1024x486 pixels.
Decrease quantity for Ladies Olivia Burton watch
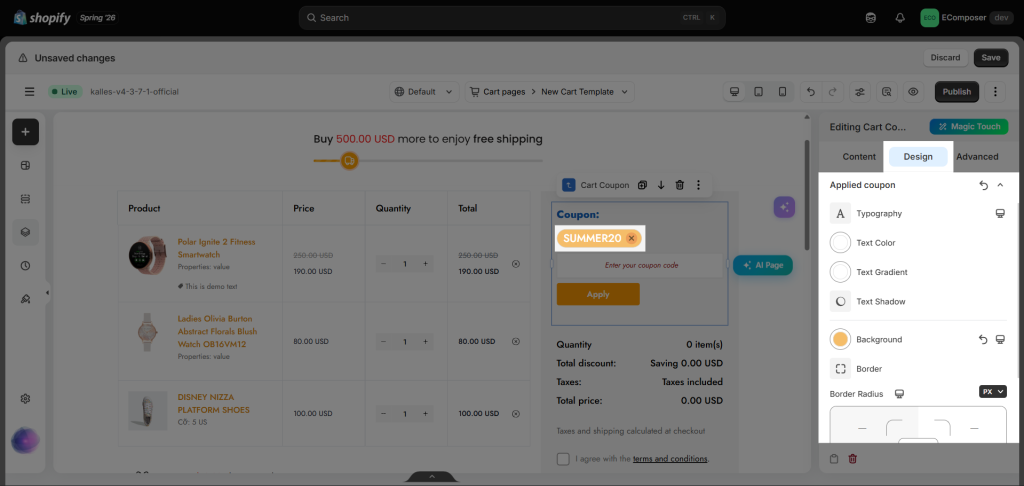(383, 342)
